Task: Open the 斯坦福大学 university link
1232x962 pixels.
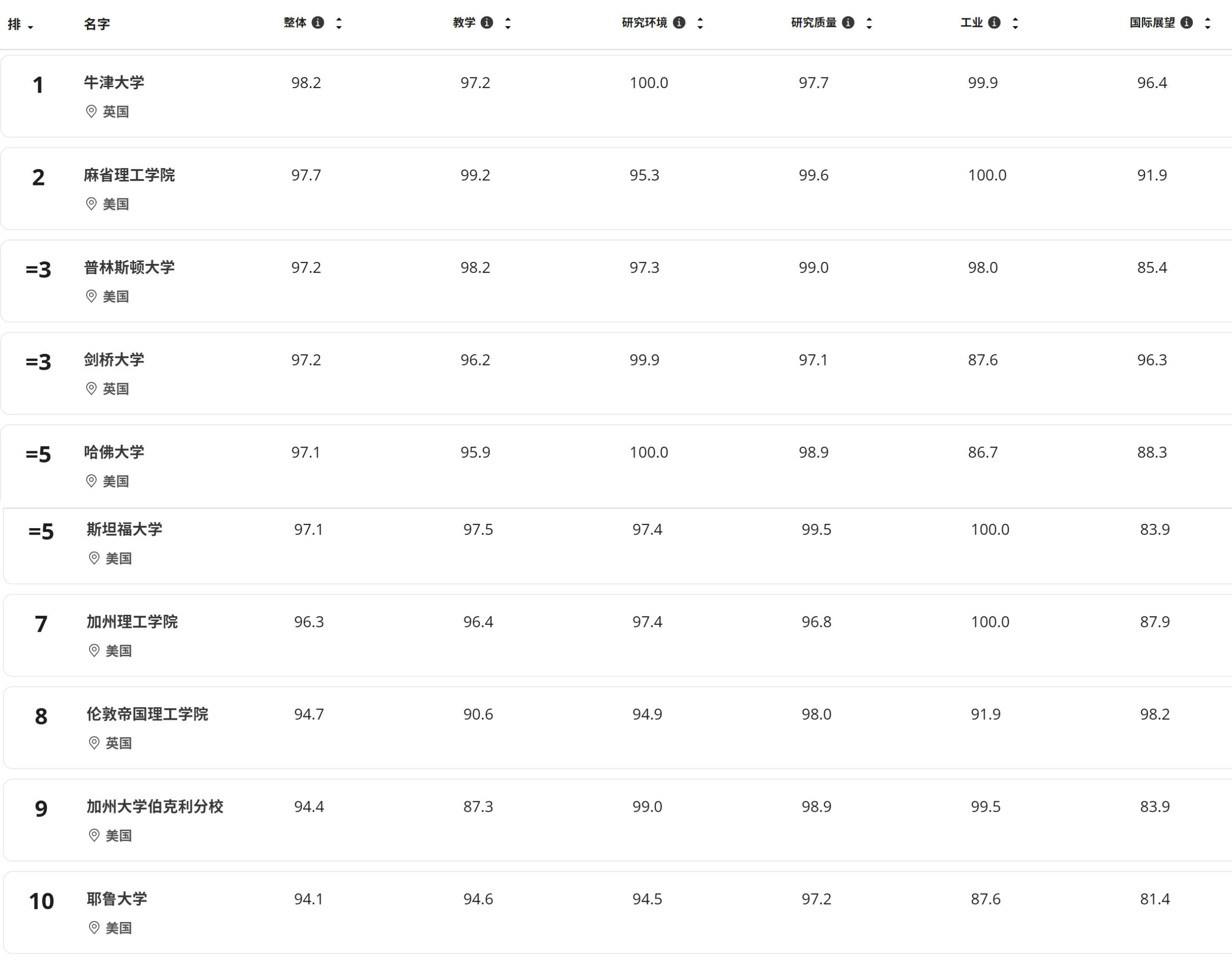Action: click(x=124, y=529)
